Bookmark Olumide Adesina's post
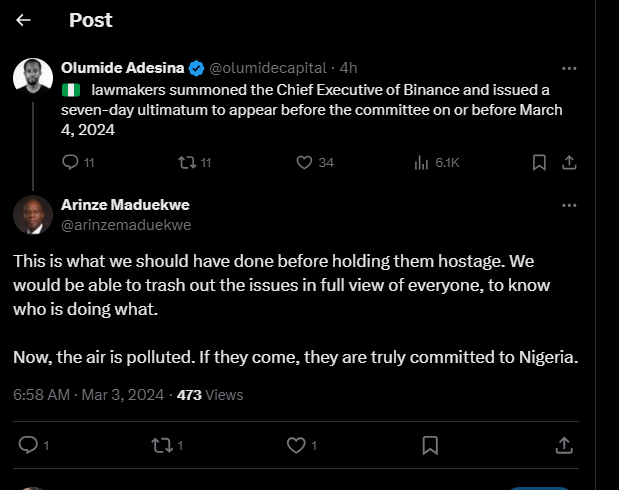619x490 pixels. click(x=538, y=162)
